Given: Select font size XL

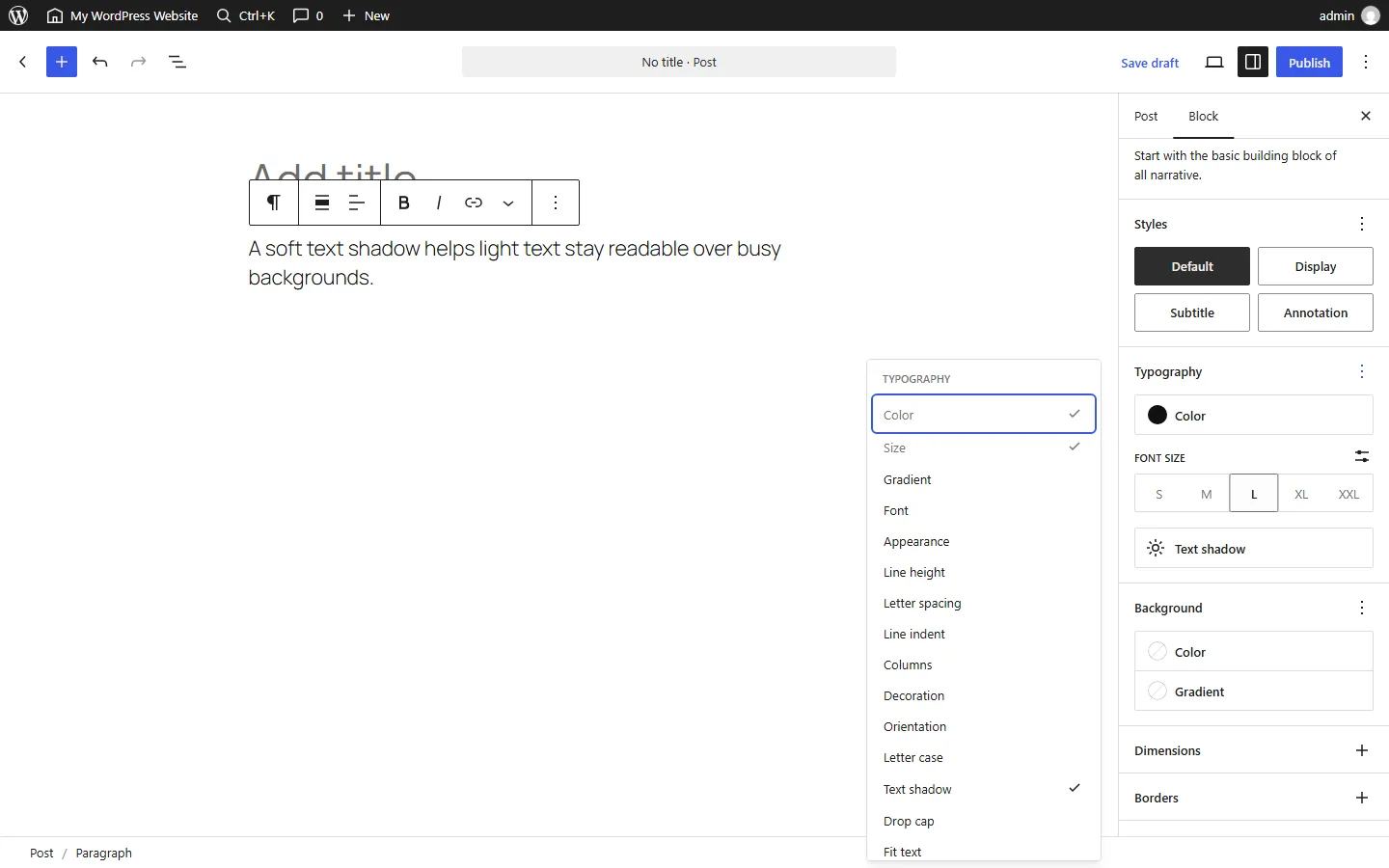Looking at the screenshot, I should [x=1301, y=494].
